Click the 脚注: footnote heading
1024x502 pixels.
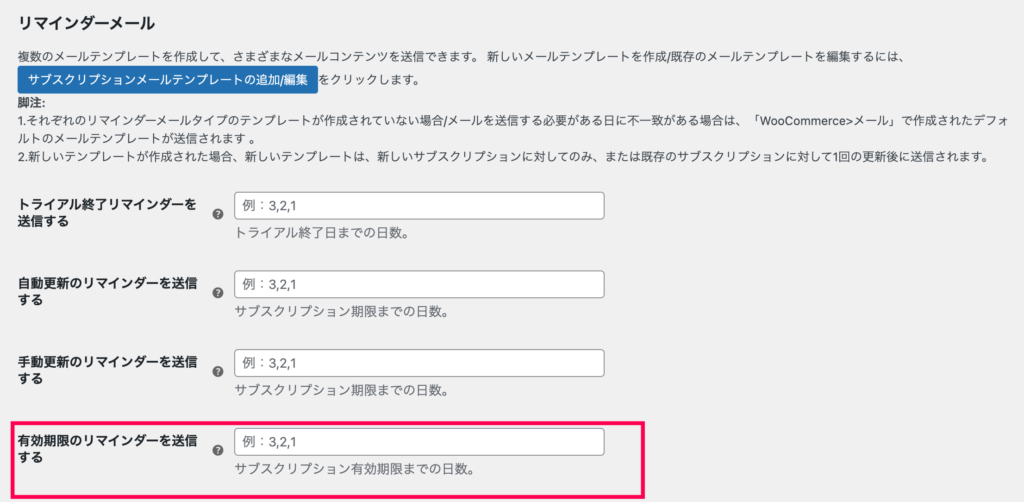[31, 102]
